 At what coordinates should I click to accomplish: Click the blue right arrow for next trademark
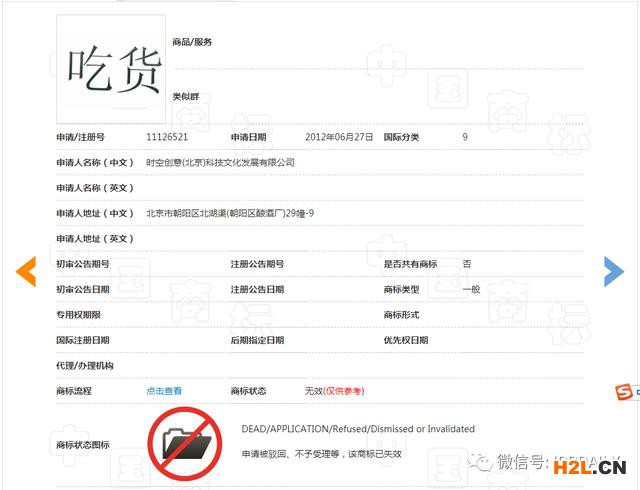click(613, 270)
